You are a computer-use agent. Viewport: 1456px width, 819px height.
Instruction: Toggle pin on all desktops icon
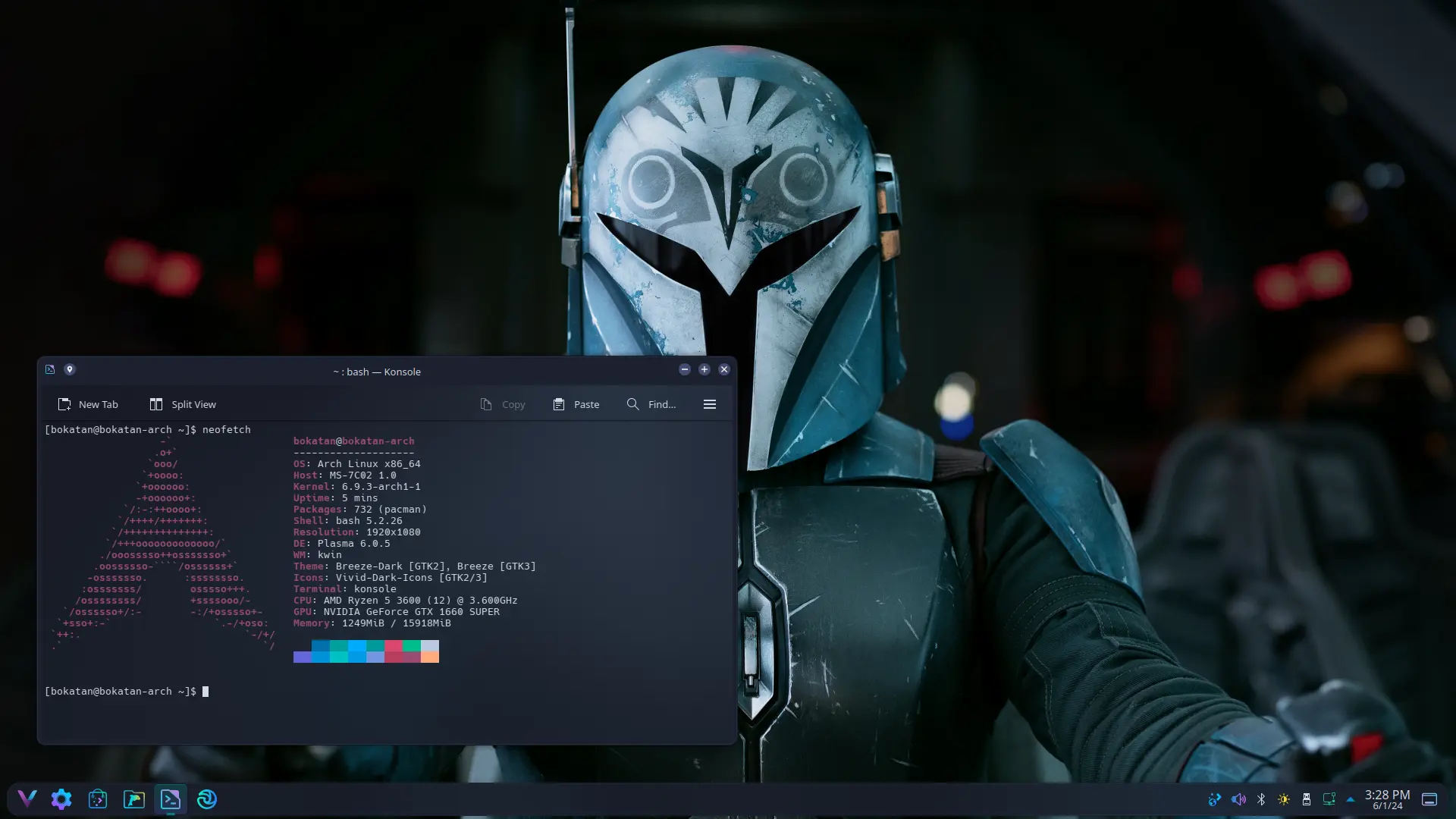pyautogui.click(x=70, y=369)
